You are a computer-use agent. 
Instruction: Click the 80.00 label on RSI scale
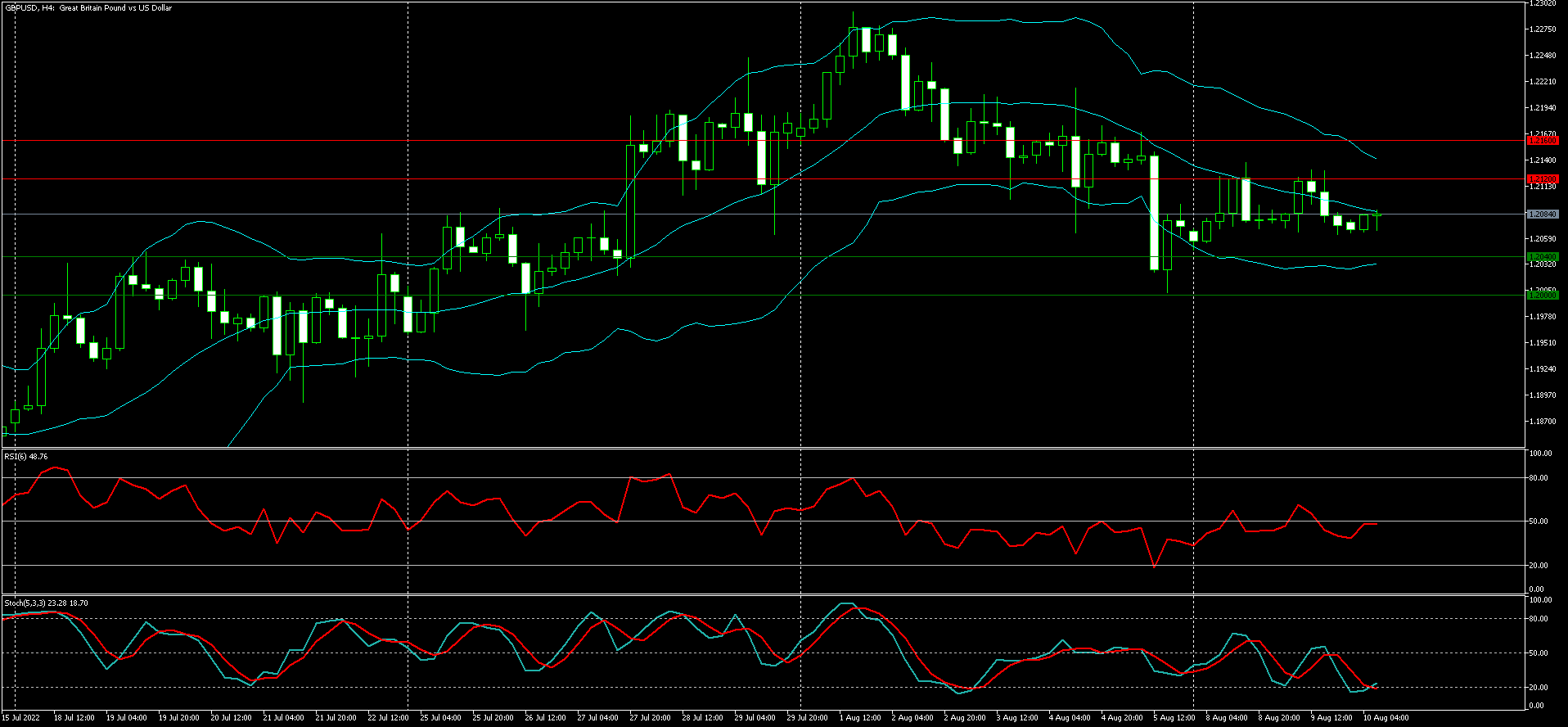click(1539, 478)
